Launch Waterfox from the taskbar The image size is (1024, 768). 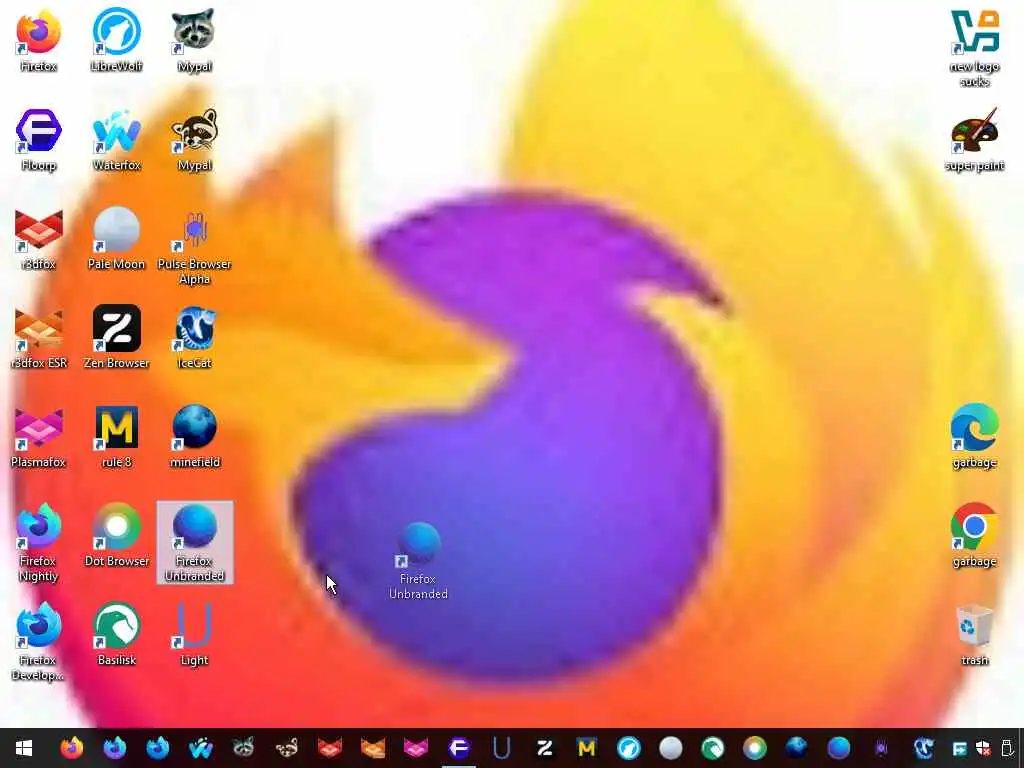click(x=200, y=748)
